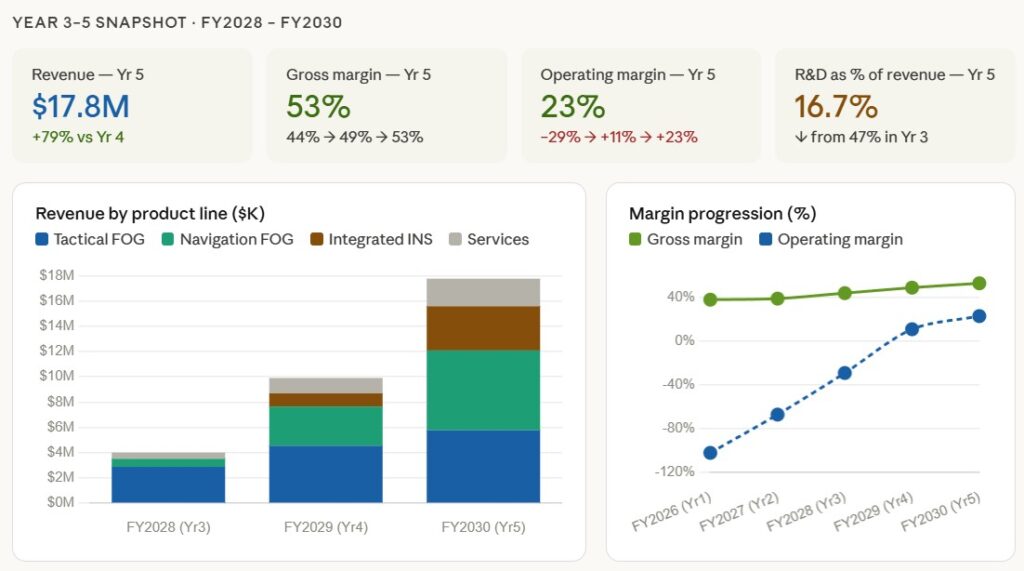Click the FY2026 (Yr1) Operating margin data point

[x=711, y=453]
